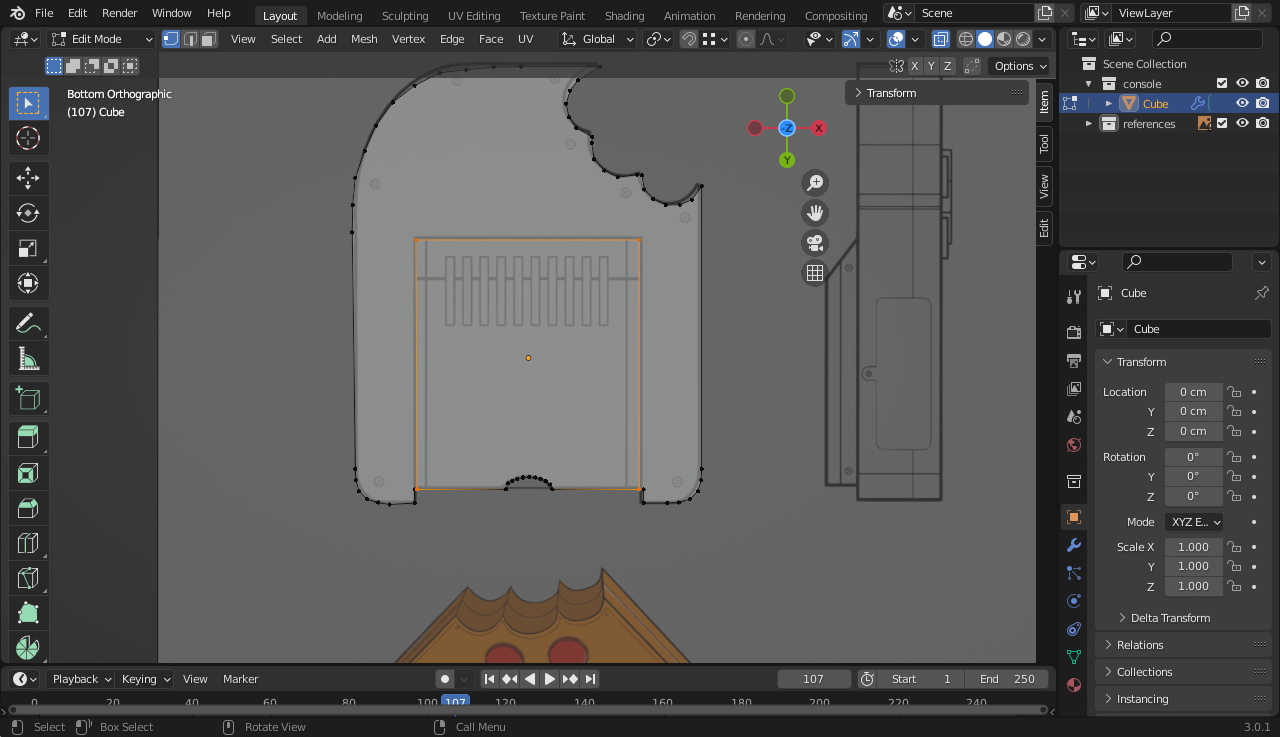This screenshot has height=737, width=1280.
Task: Toggle camera view icon in viewport
Action: click(815, 243)
